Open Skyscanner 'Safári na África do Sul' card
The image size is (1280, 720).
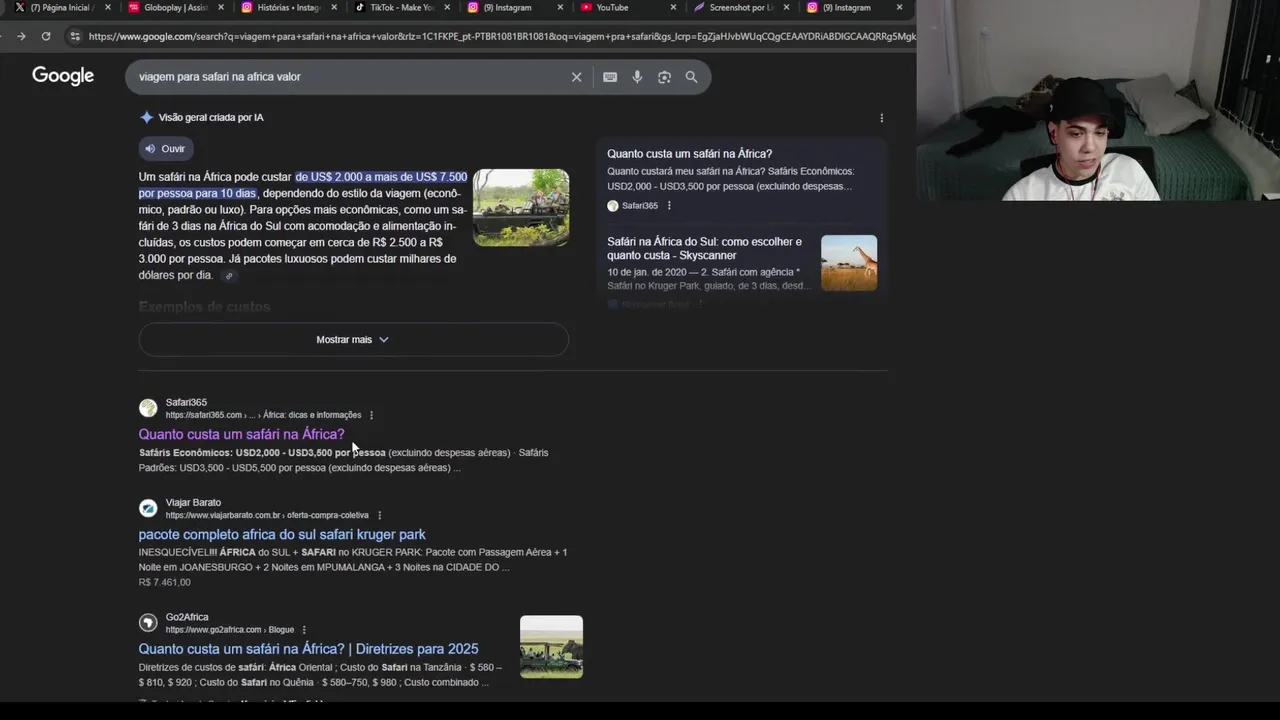coord(704,248)
